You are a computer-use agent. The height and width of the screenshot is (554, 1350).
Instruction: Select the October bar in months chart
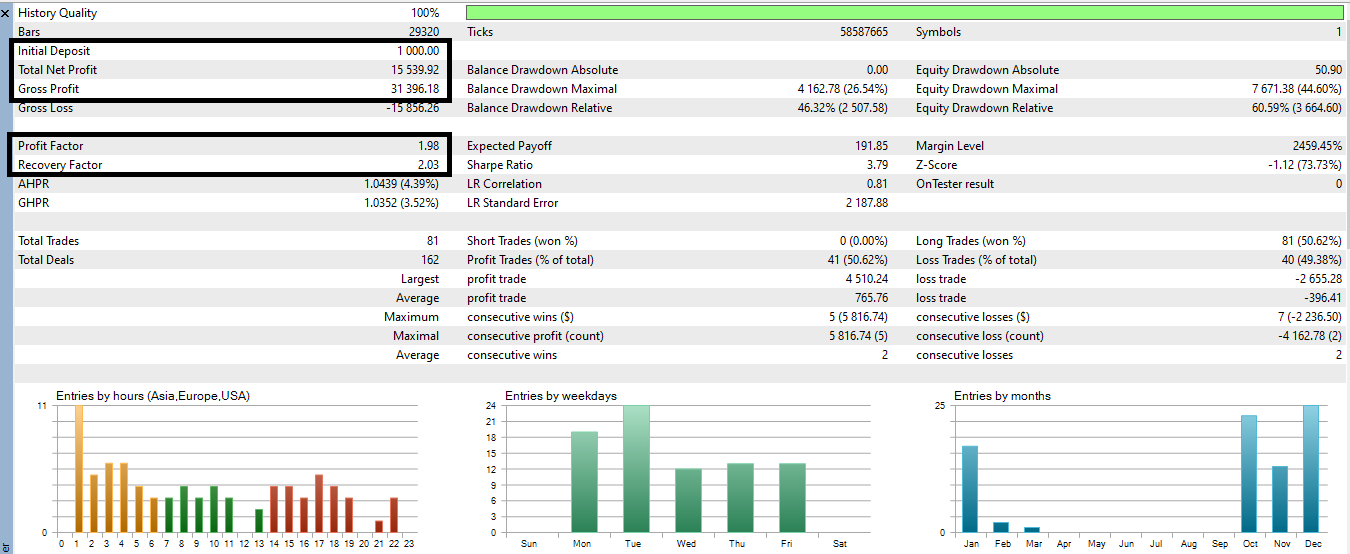[x=1248, y=474]
